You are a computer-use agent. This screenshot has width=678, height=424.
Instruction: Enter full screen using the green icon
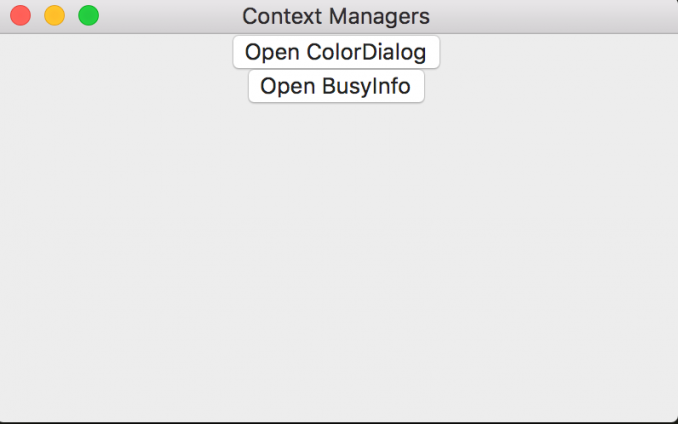click(x=88, y=16)
